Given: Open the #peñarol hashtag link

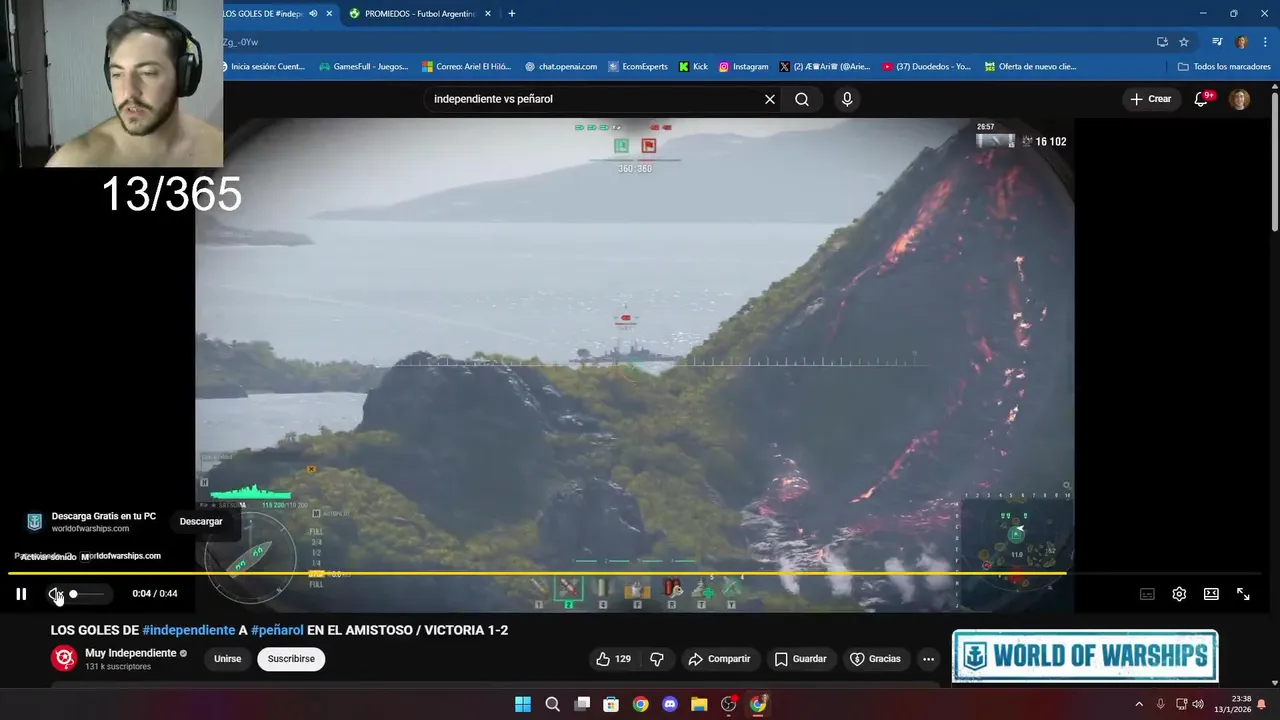Looking at the screenshot, I should click(x=277, y=630).
